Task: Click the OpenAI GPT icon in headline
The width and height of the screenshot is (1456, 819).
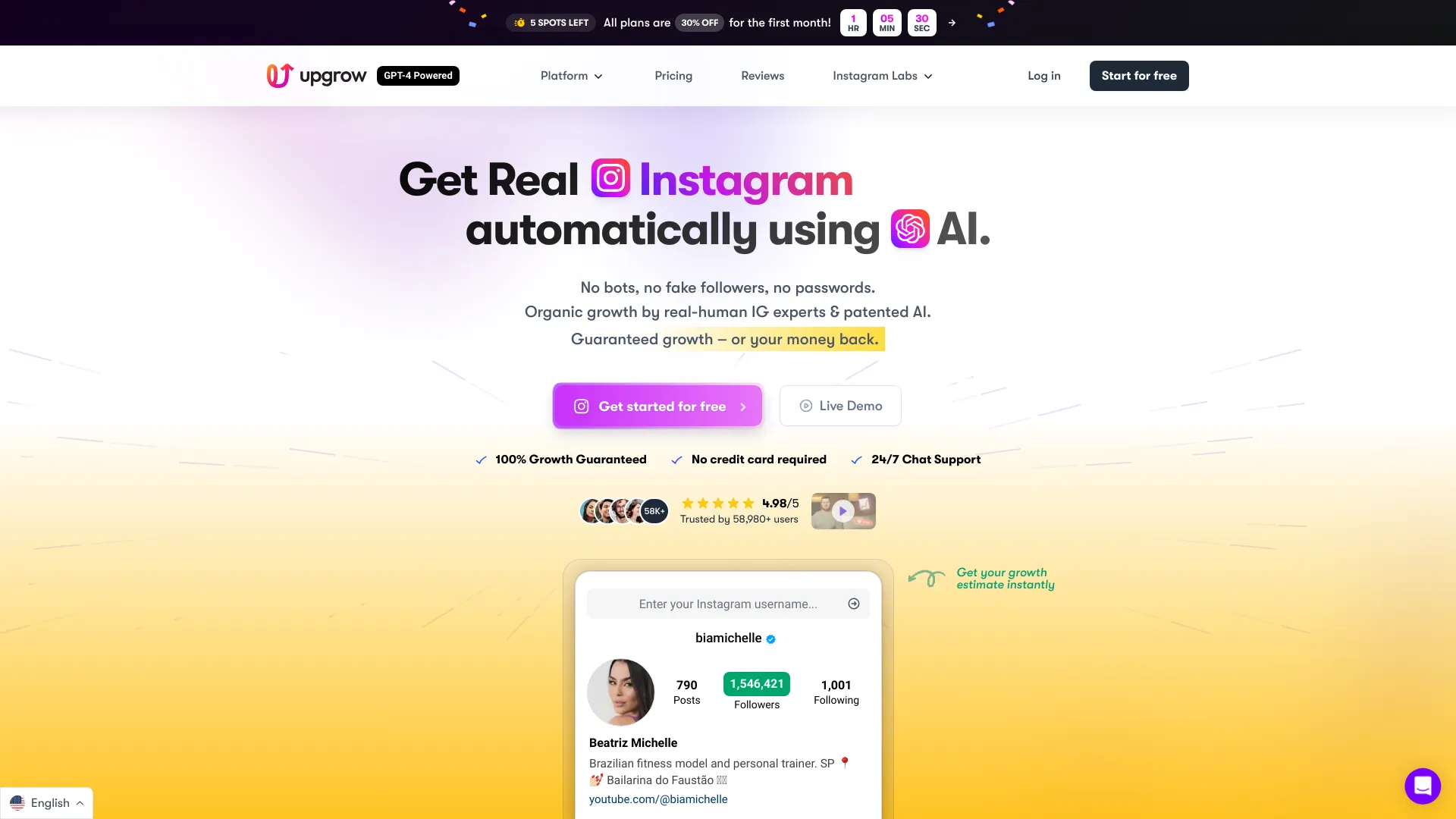Action: (x=909, y=228)
